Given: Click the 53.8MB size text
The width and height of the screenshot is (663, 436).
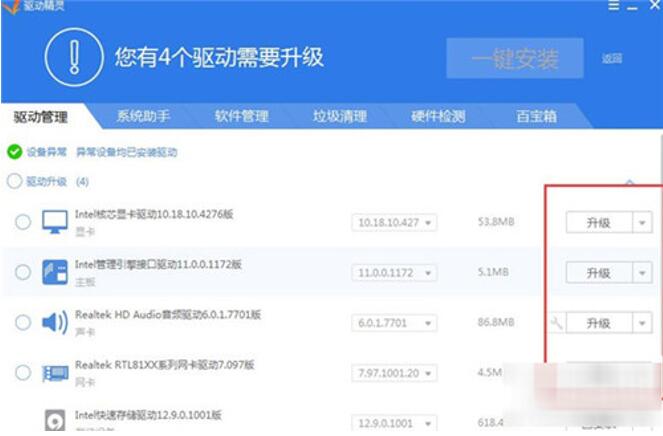Looking at the screenshot, I should (x=496, y=222).
